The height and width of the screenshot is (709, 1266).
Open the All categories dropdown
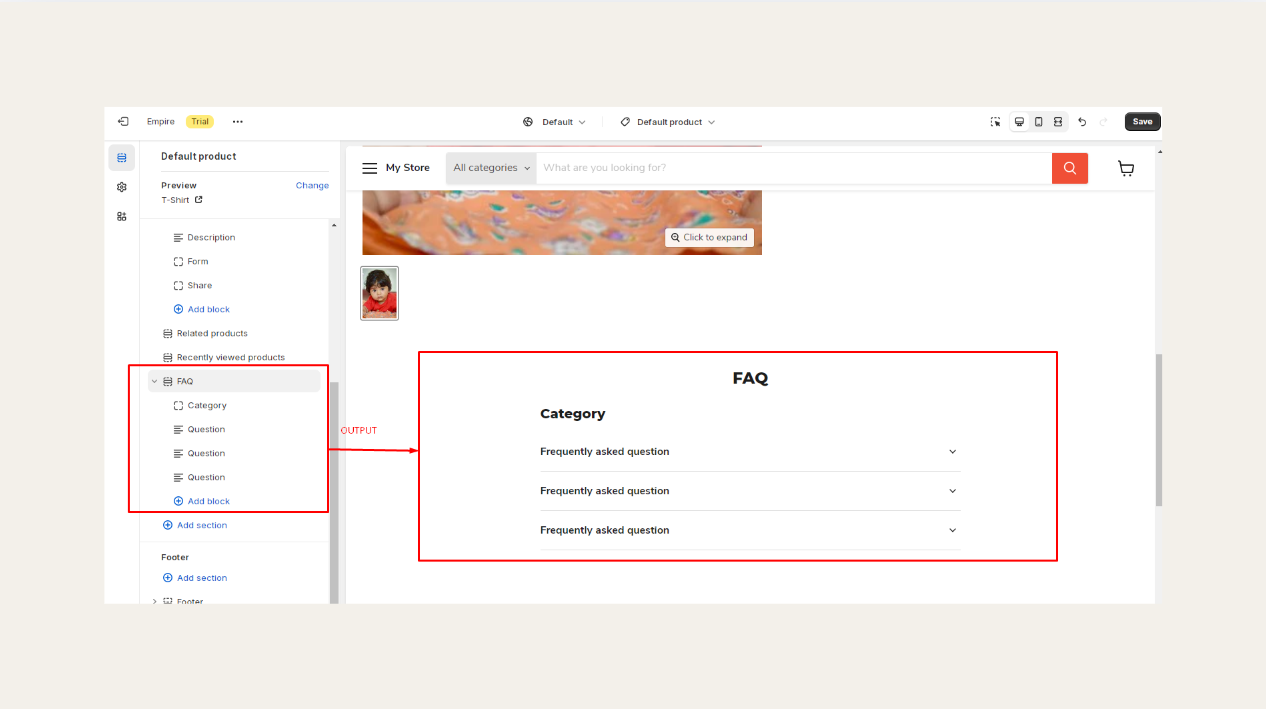click(491, 168)
